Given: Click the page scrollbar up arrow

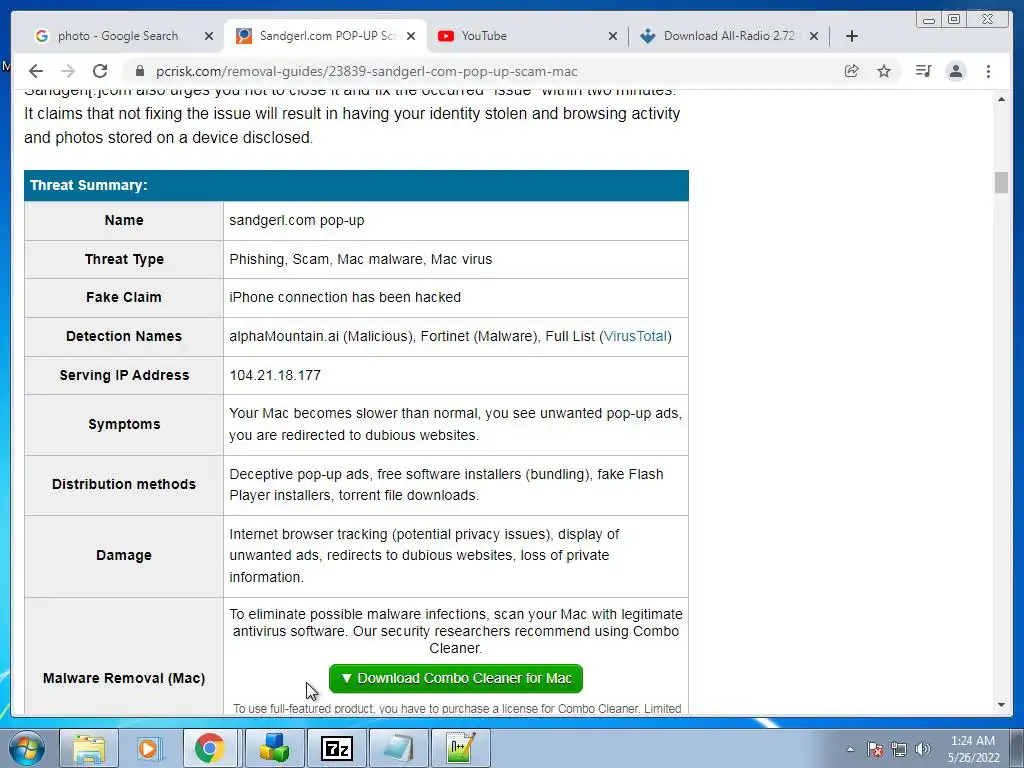Looking at the screenshot, I should click(1001, 99).
